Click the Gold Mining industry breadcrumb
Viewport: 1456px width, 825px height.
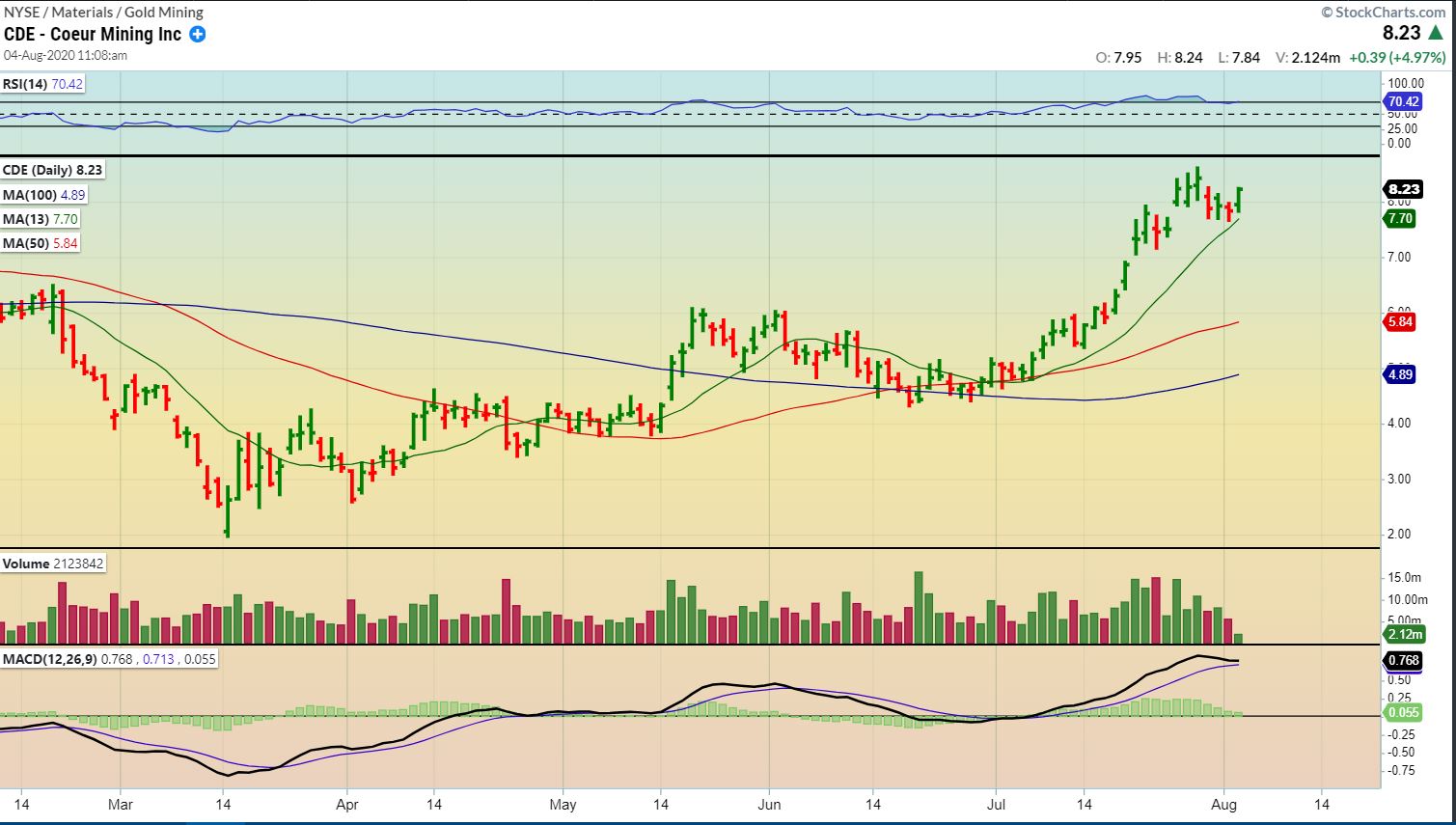pyautogui.click(x=164, y=13)
